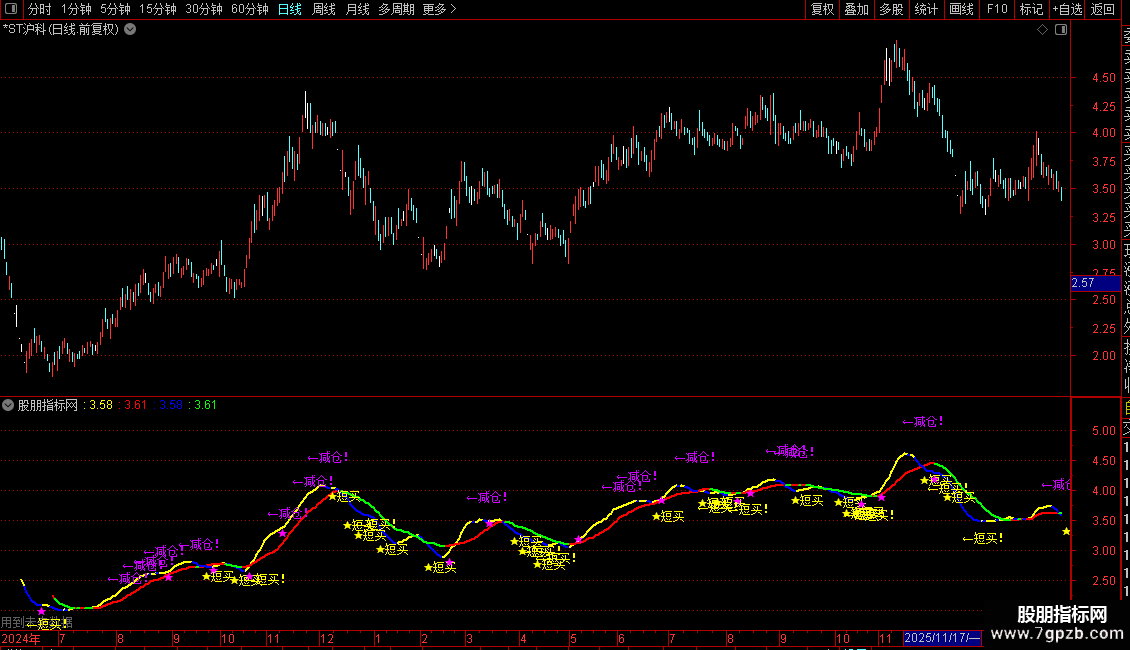Click the green 3.61 indicator value
This screenshot has width=1130, height=650.
[x=205, y=405]
